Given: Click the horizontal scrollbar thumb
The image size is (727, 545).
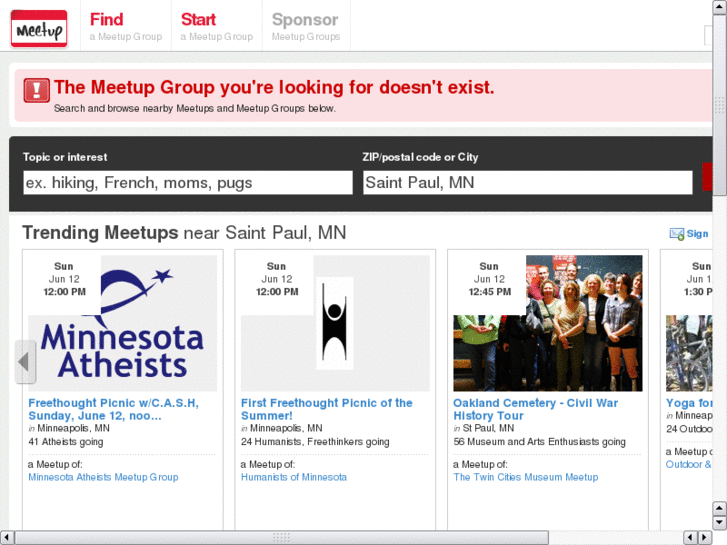Looking at the screenshot, I should tap(281, 537).
